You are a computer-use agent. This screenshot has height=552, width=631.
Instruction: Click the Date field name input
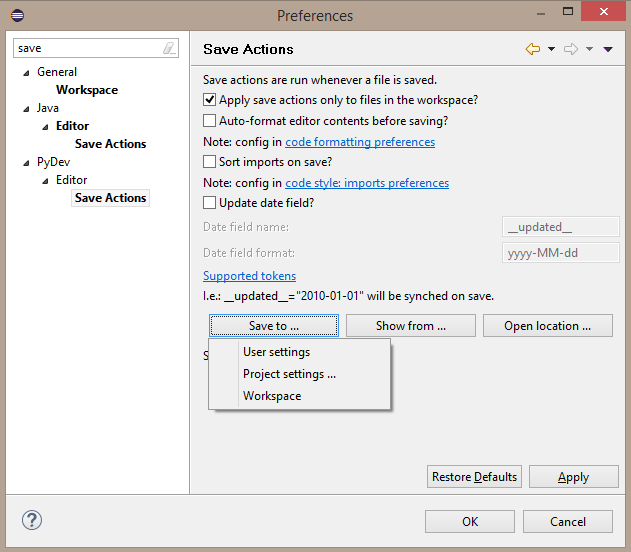561,227
